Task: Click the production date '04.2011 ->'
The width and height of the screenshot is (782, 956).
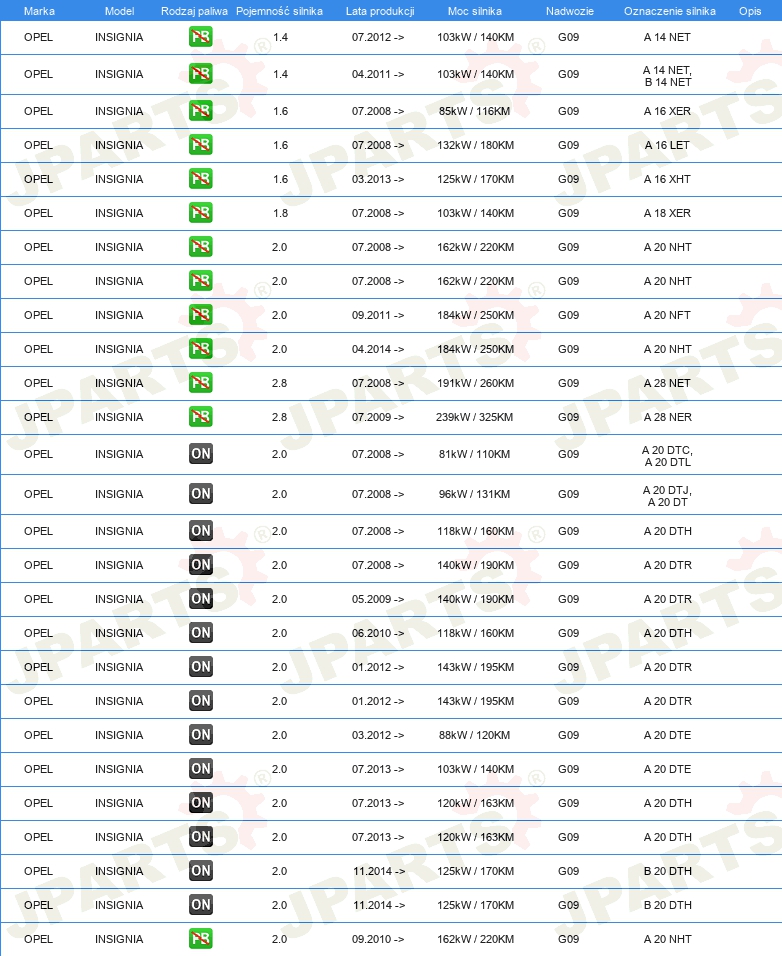Action: 378,74
